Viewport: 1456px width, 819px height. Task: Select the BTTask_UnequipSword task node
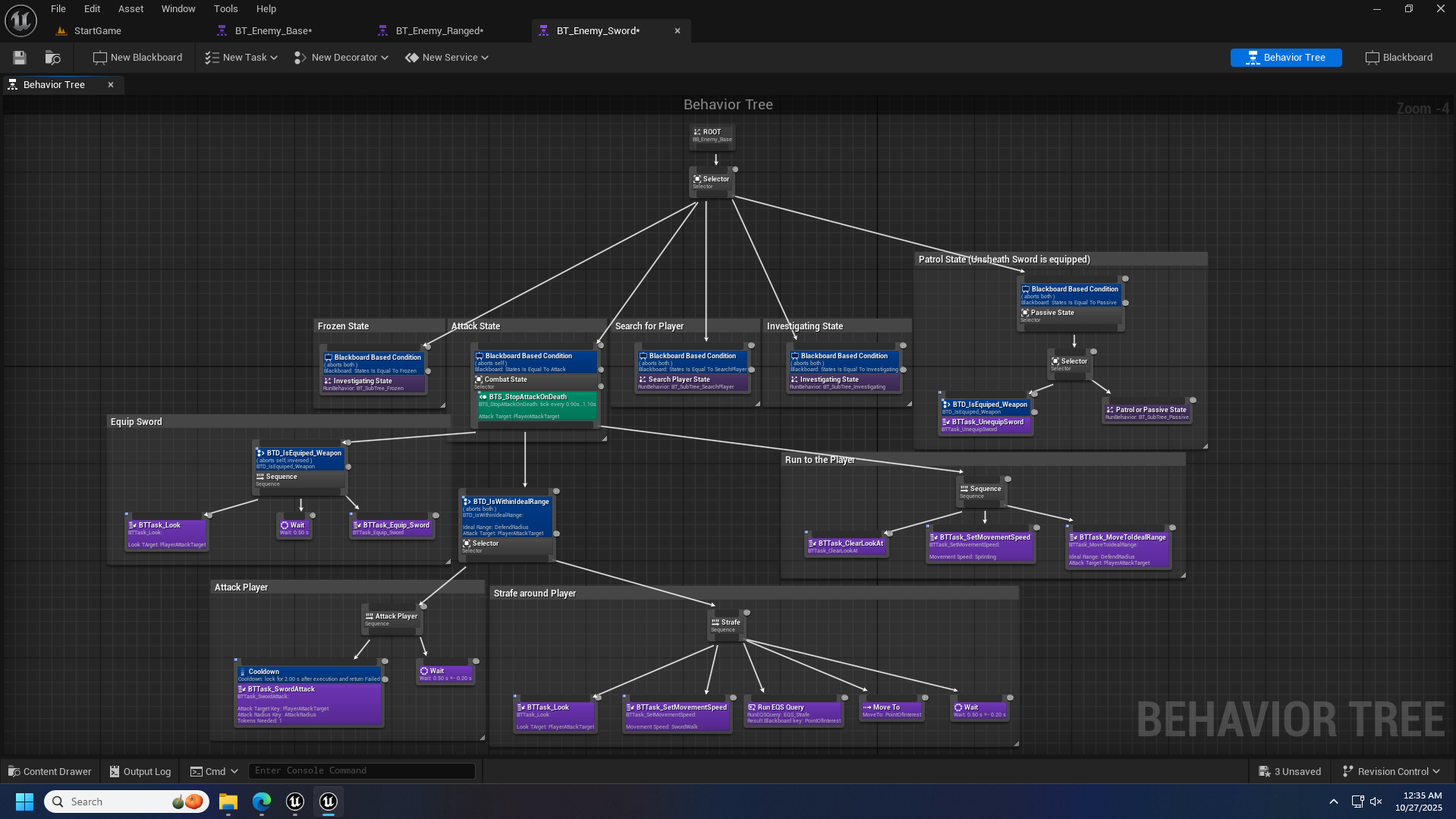coord(986,425)
